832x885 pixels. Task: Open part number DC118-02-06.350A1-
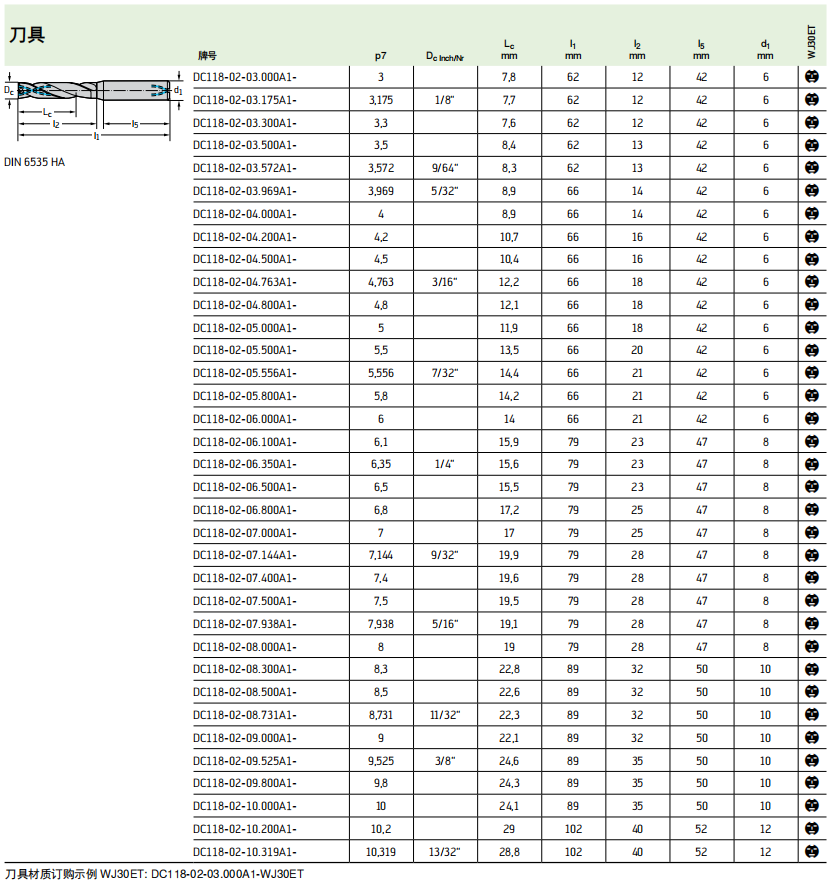[x=245, y=464]
